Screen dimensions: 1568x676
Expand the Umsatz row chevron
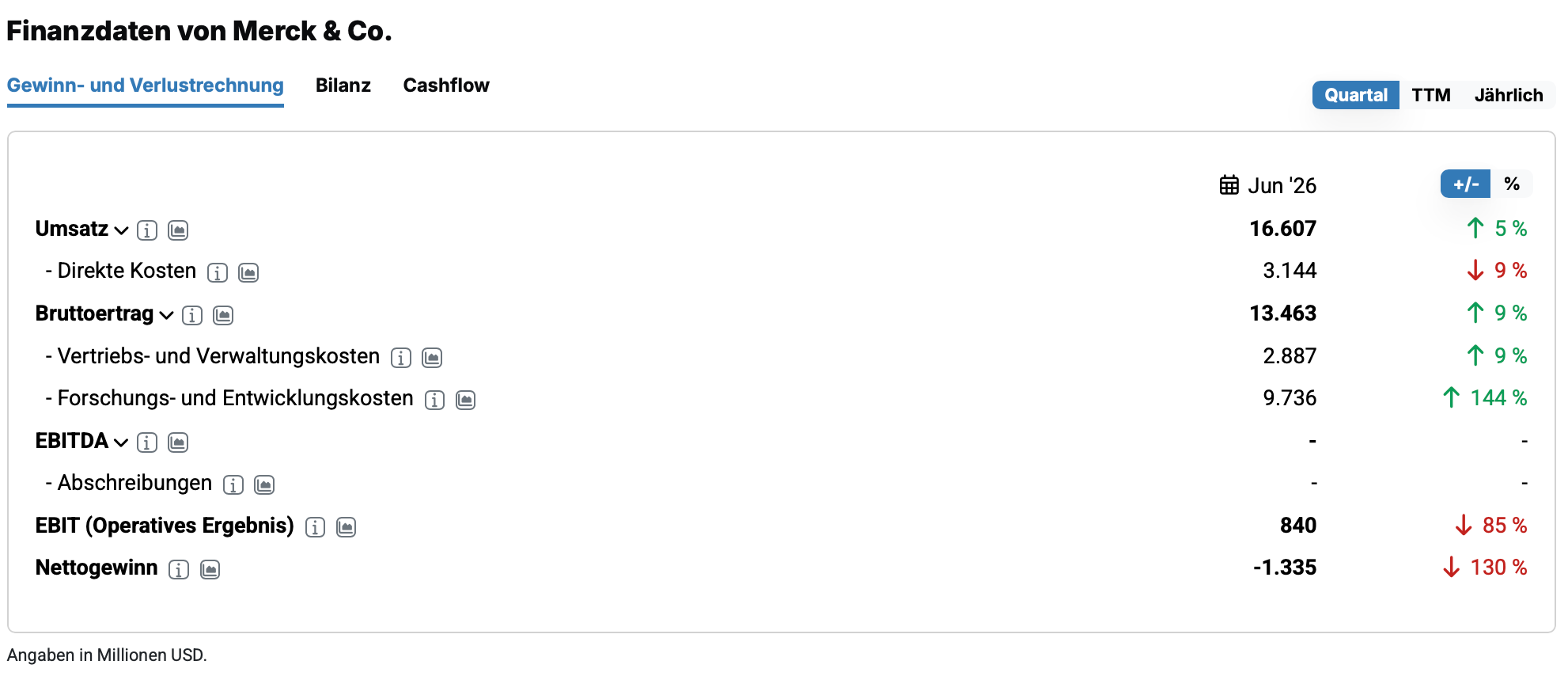(x=121, y=230)
